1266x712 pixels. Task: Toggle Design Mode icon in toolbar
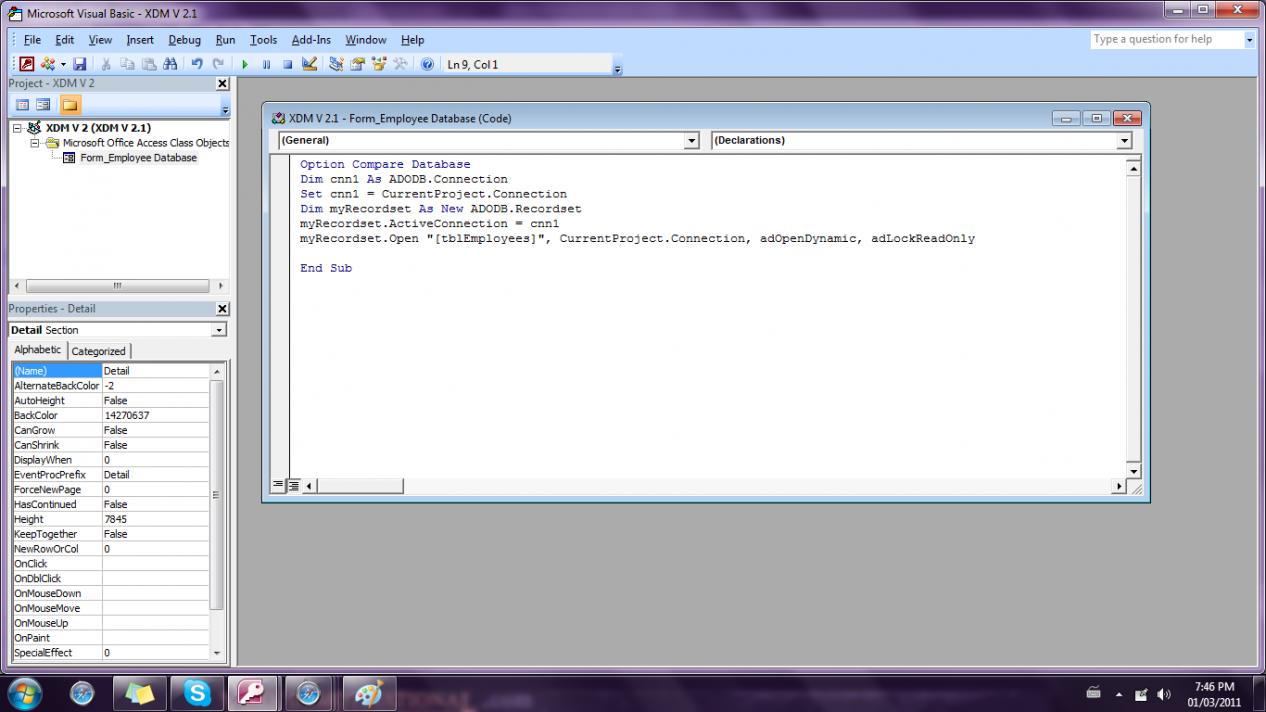click(309, 64)
